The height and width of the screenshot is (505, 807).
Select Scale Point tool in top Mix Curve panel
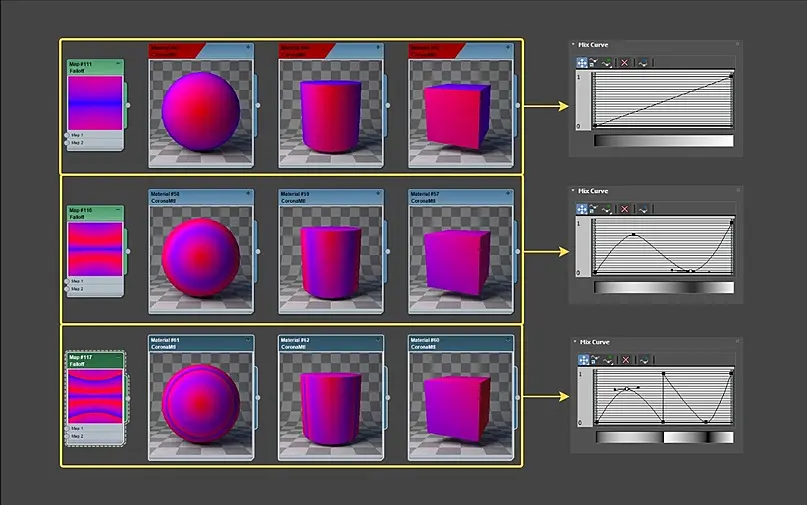point(594,63)
